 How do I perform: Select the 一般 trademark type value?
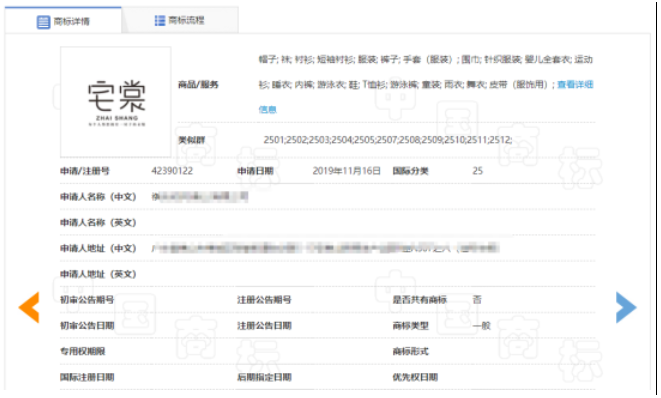481,326
